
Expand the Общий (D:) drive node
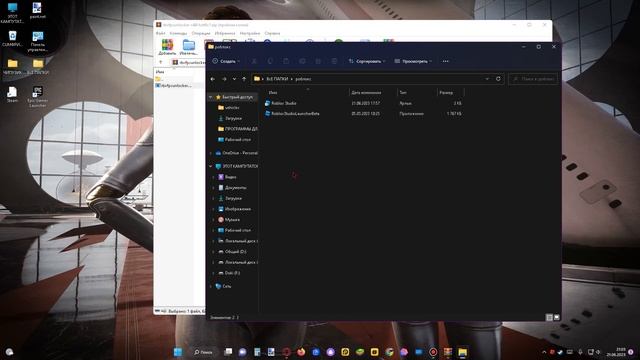(x=213, y=252)
